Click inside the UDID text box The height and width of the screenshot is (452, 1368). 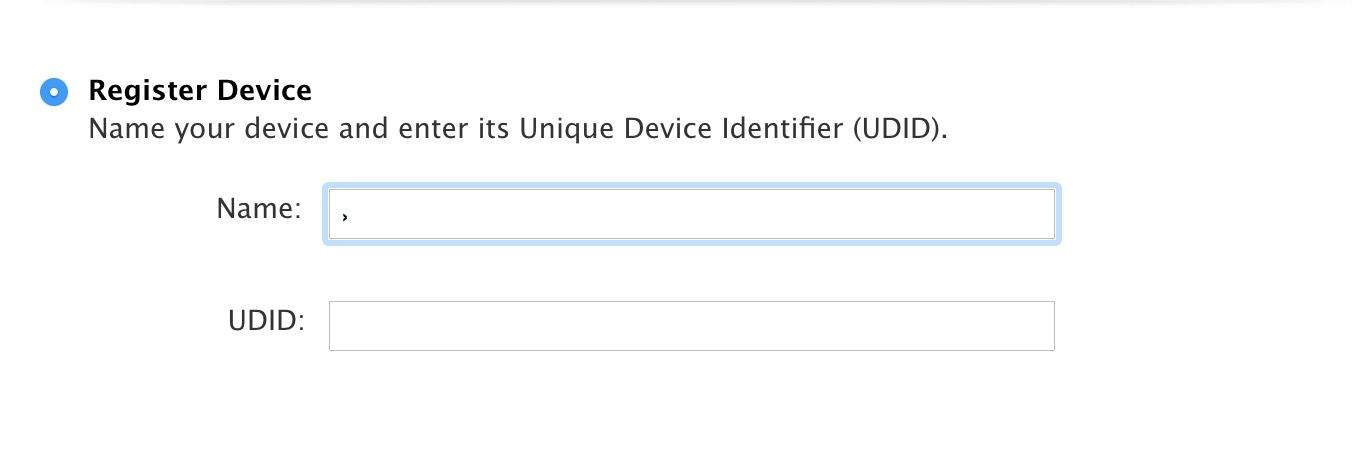(690, 326)
